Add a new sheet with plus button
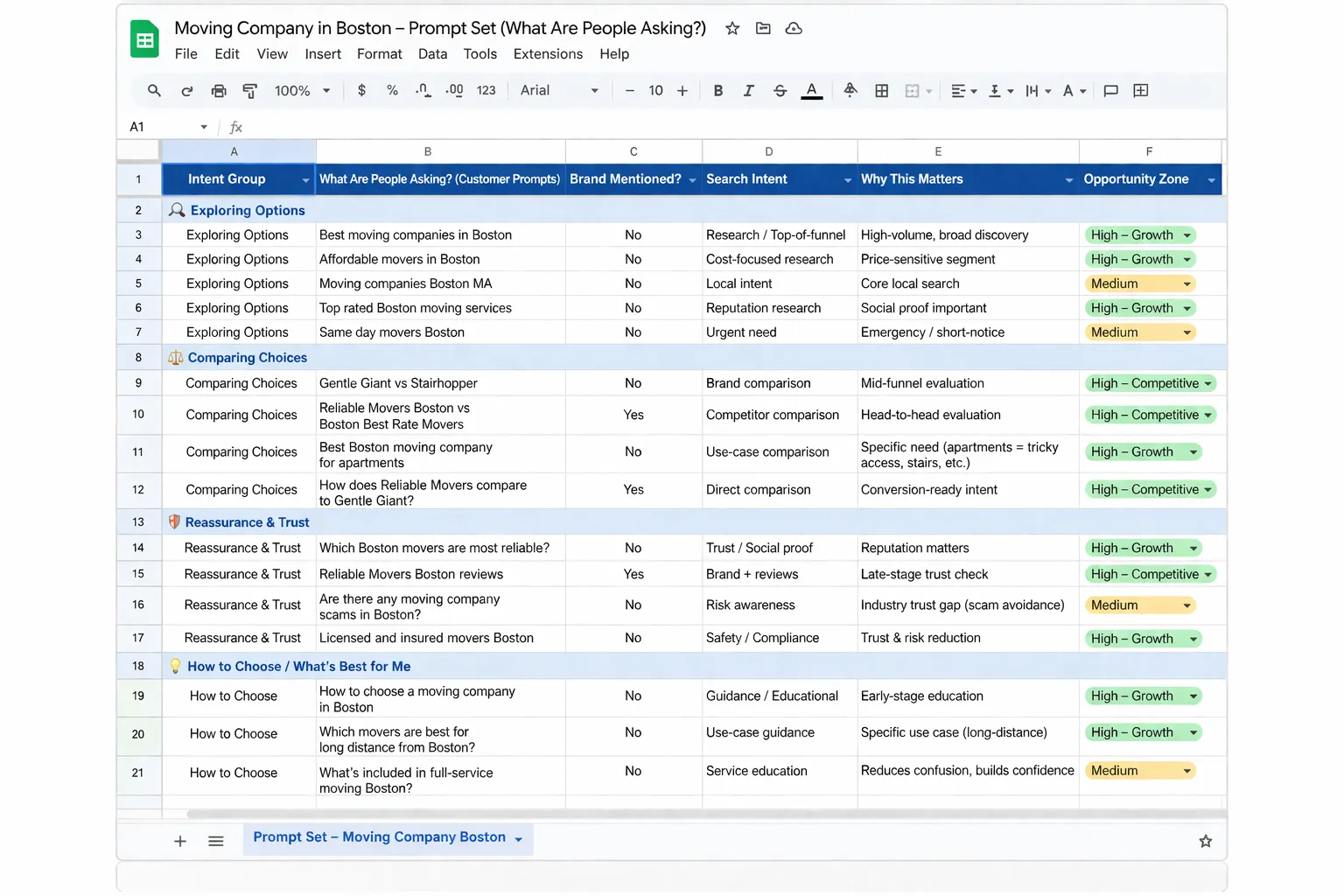Screen dimensions: 1344x896 coord(180,842)
